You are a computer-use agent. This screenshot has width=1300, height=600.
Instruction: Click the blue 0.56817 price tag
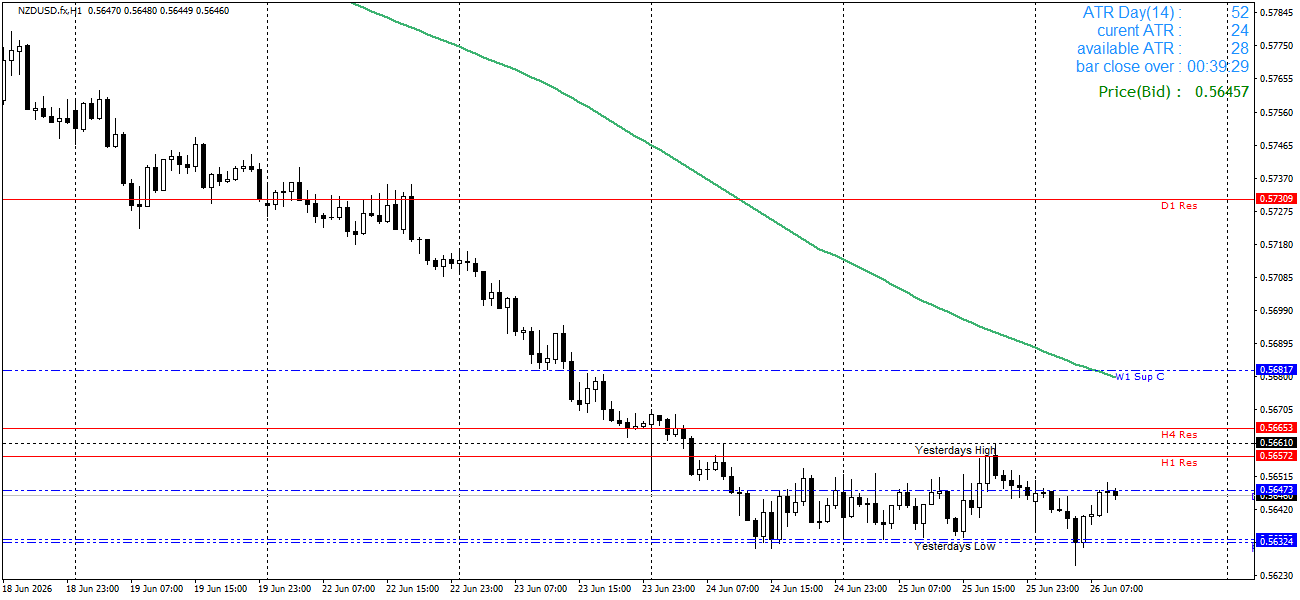coord(1276,370)
